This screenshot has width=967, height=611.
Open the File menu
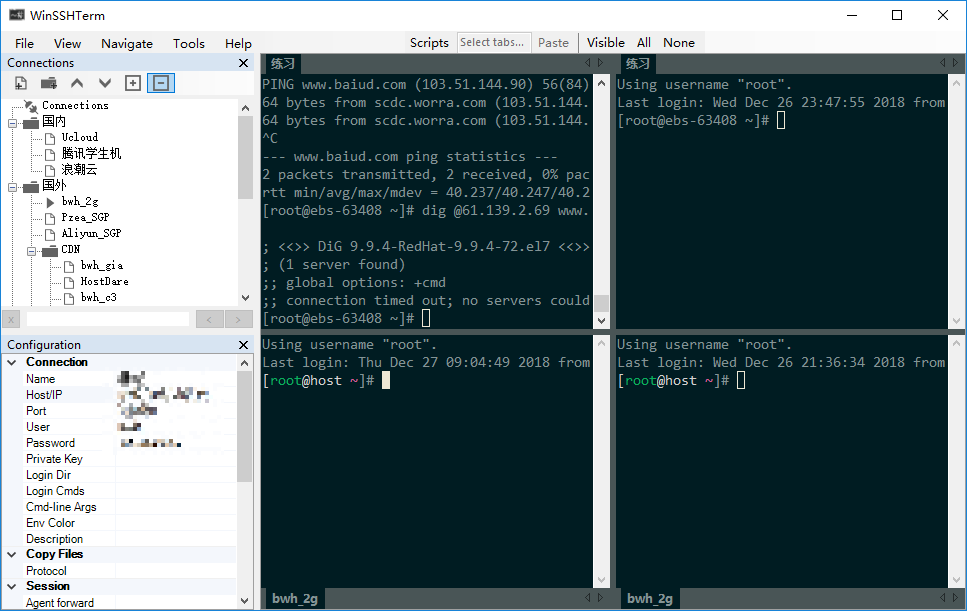click(x=24, y=43)
